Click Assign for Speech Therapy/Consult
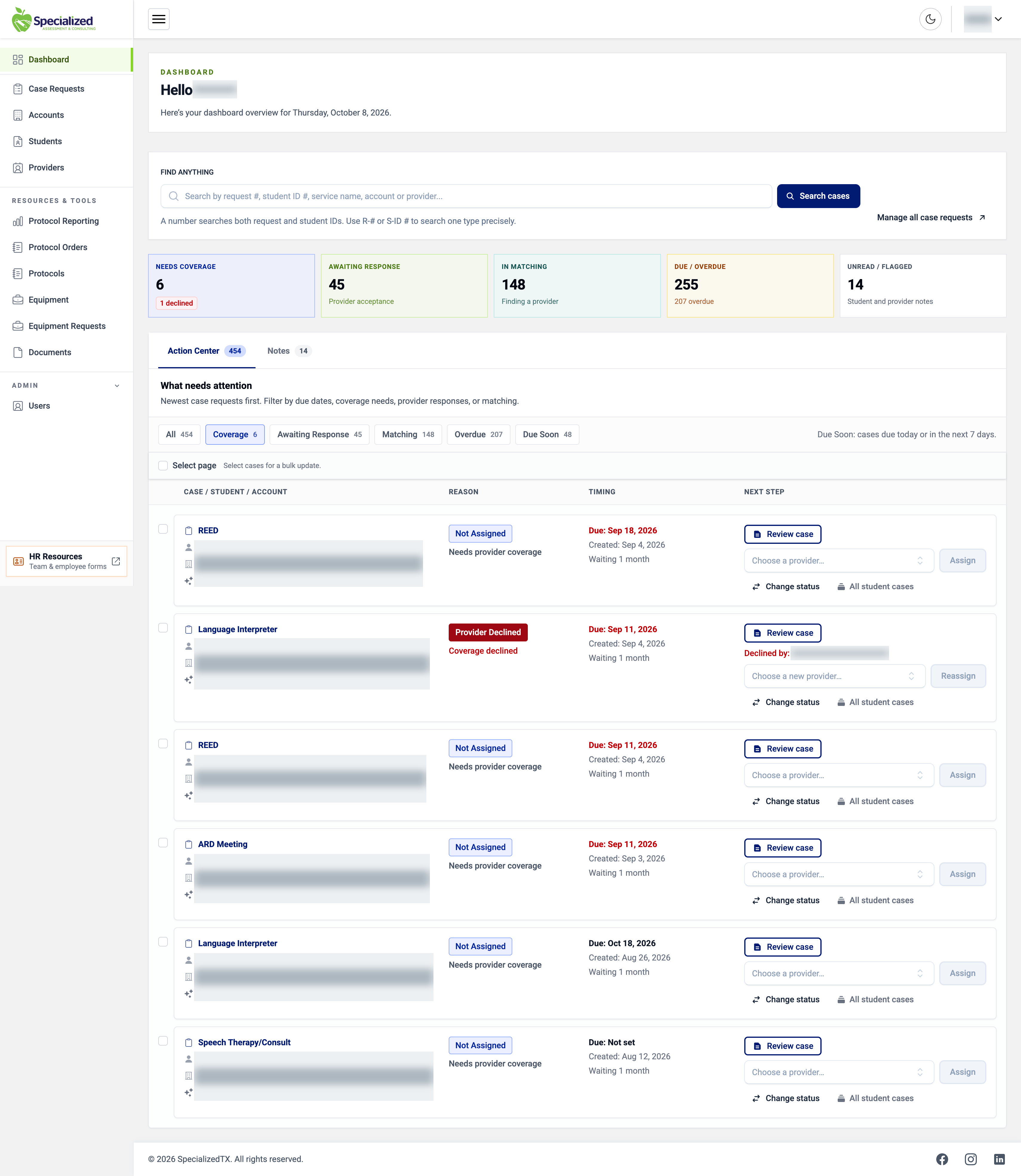 pyautogui.click(x=962, y=1072)
